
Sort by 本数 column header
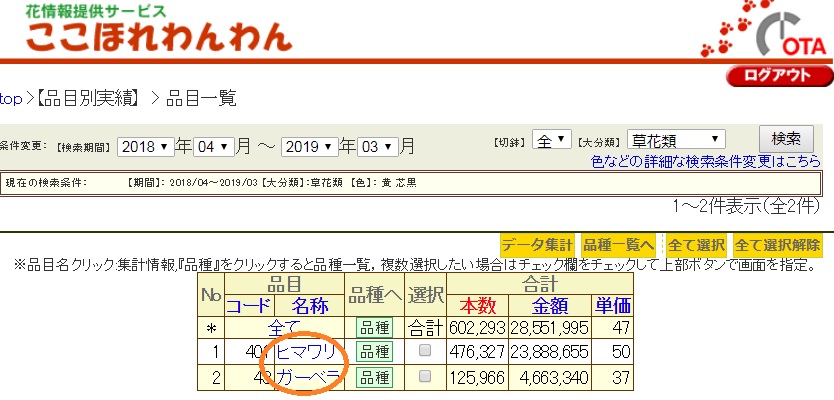478,306
